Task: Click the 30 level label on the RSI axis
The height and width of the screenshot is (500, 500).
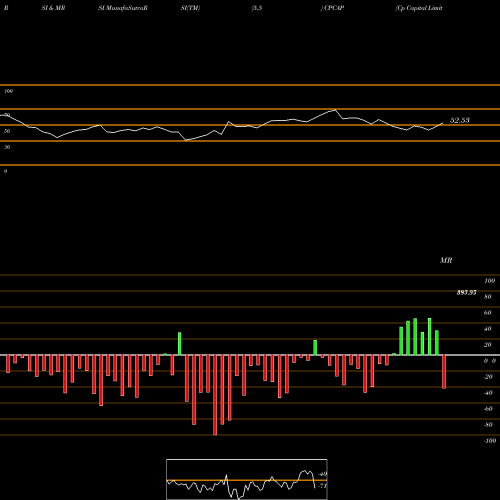Action: pyautogui.click(x=7, y=147)
